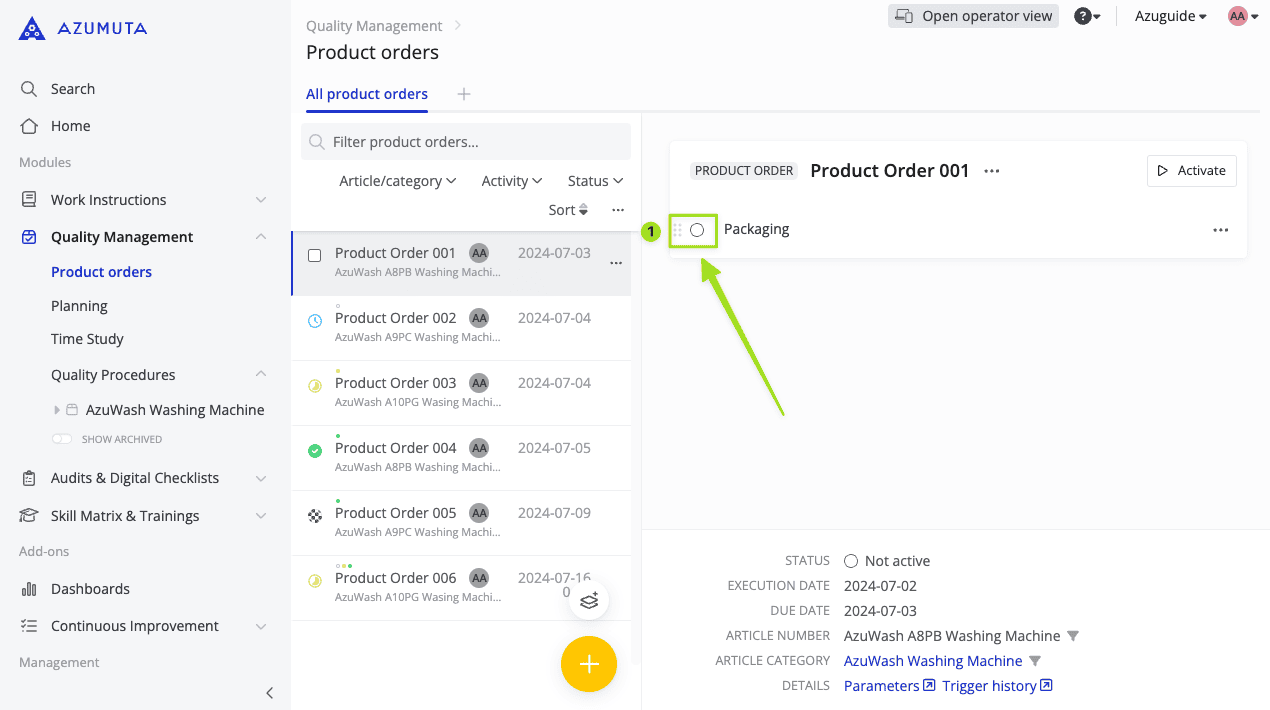Open the Dashboards add-on icon

point(29,588)
